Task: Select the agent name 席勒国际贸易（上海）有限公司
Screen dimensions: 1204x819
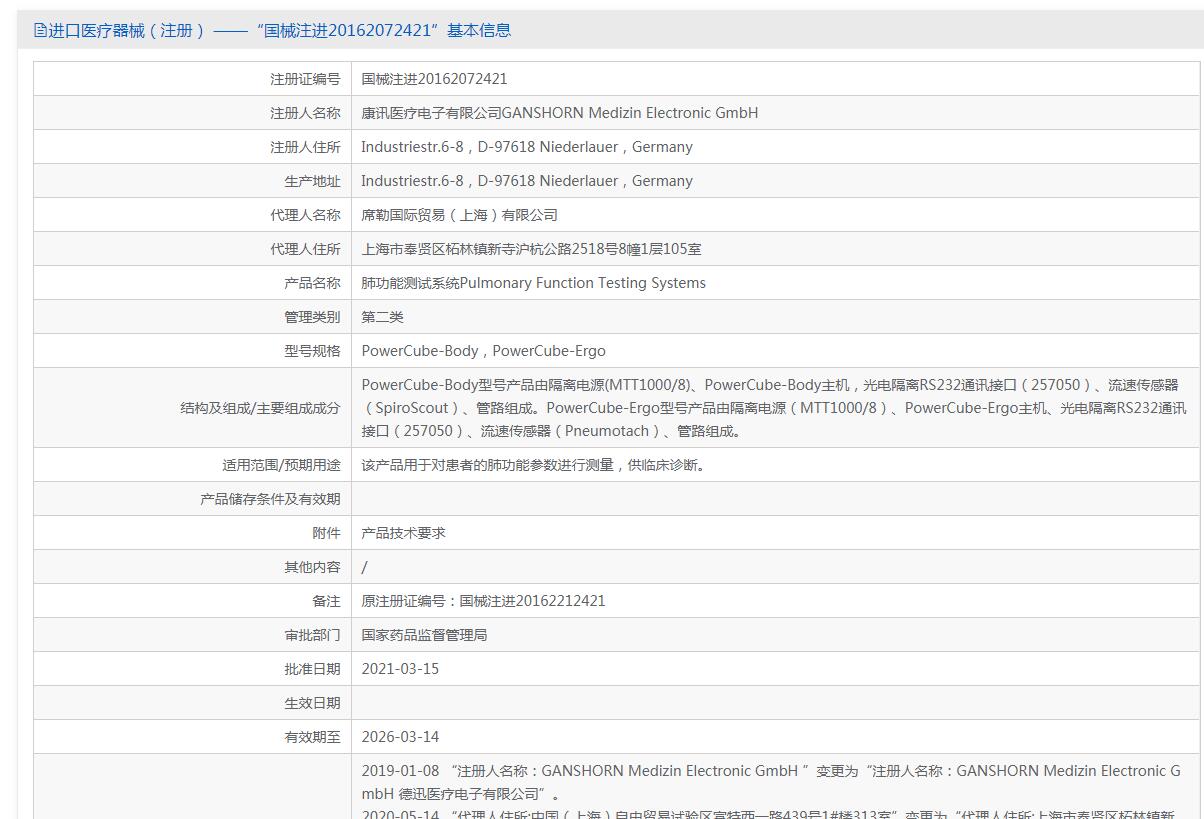Action: pyautogui.click(x=459, y=215)
